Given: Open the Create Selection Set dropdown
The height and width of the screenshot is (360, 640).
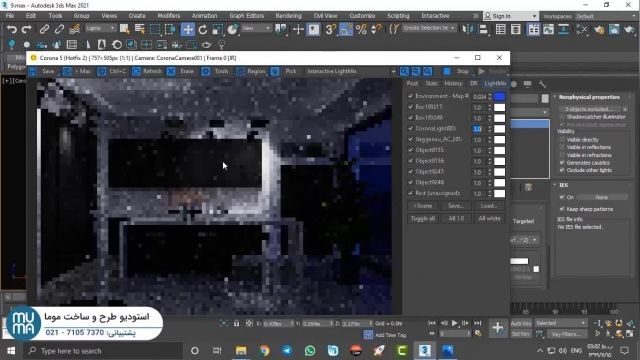Looking at the screenshot, I should click(429, 28).
